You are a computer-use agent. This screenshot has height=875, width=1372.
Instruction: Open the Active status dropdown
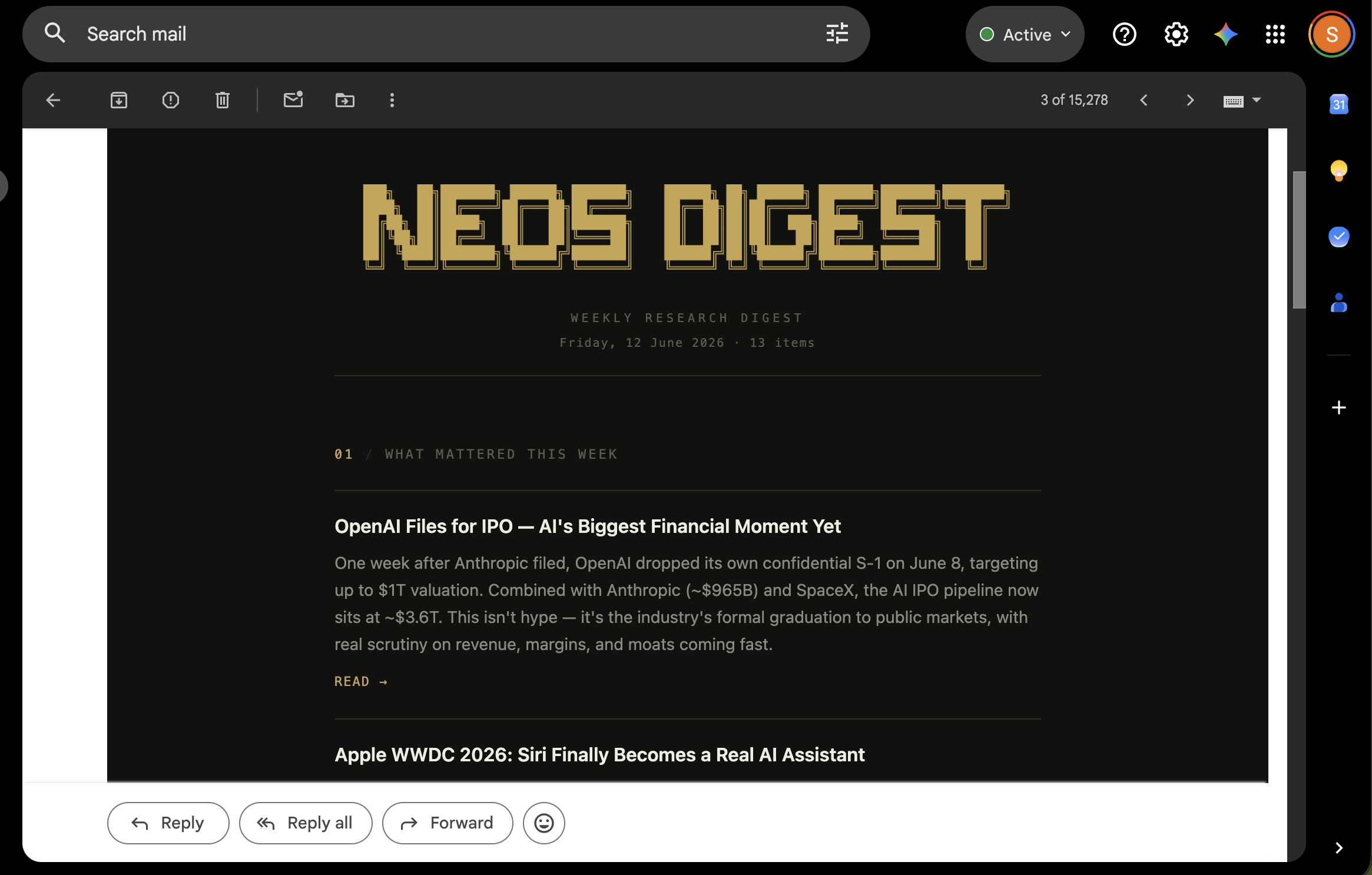pyautogui.click(x=1025, y=34)
